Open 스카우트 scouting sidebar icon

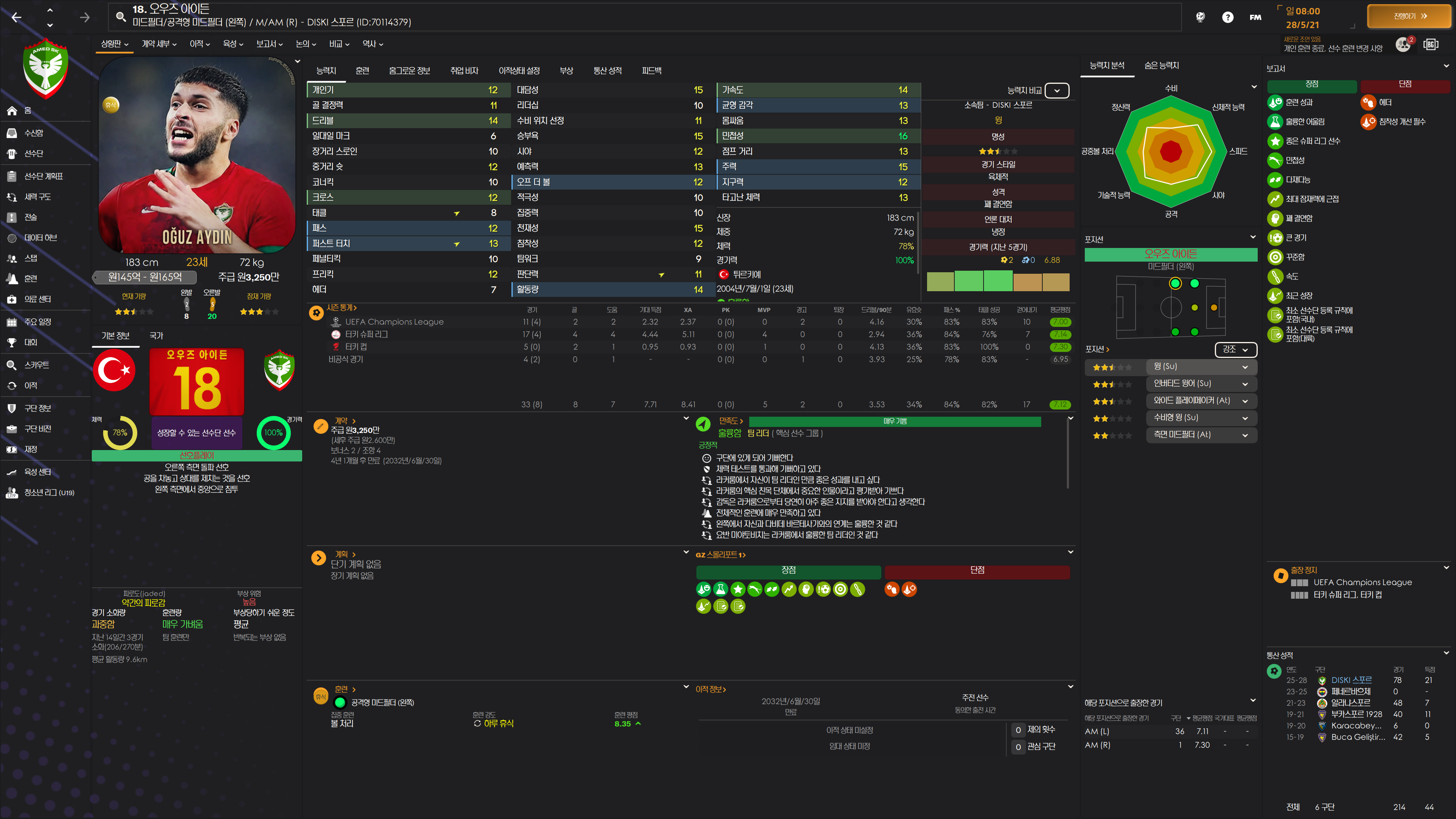(12, 365)
